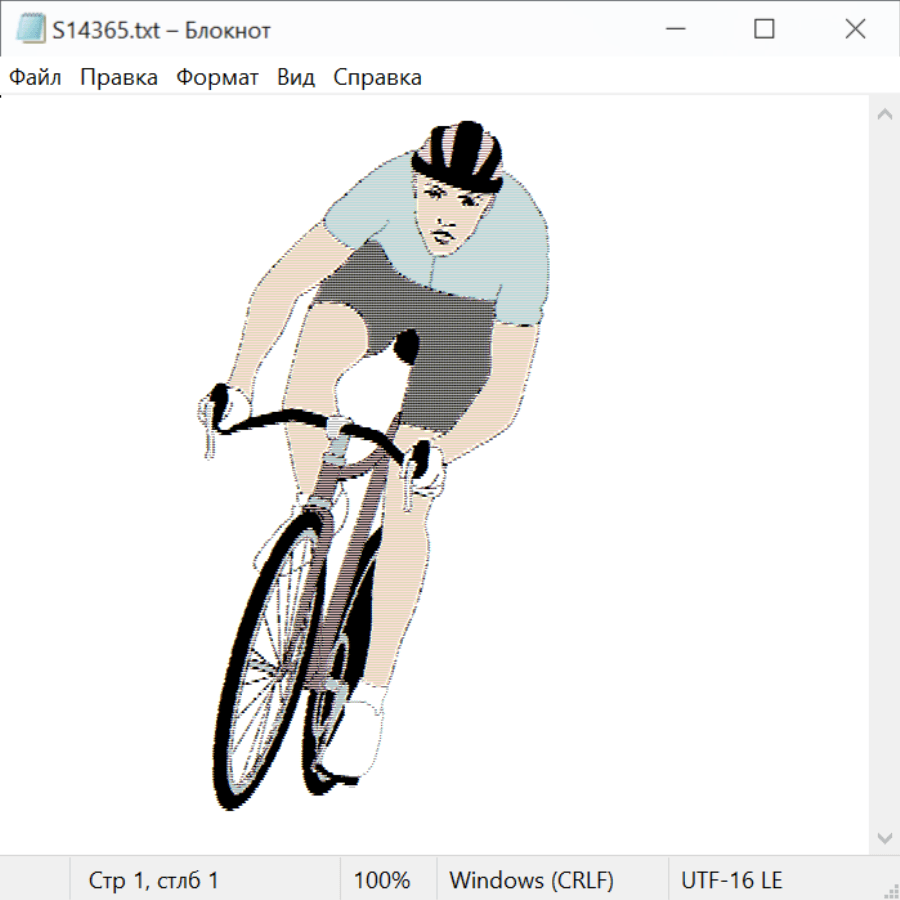Screen dimensions: 900x900
Task: Click the scroll down arrow
Action: point(884,837)
